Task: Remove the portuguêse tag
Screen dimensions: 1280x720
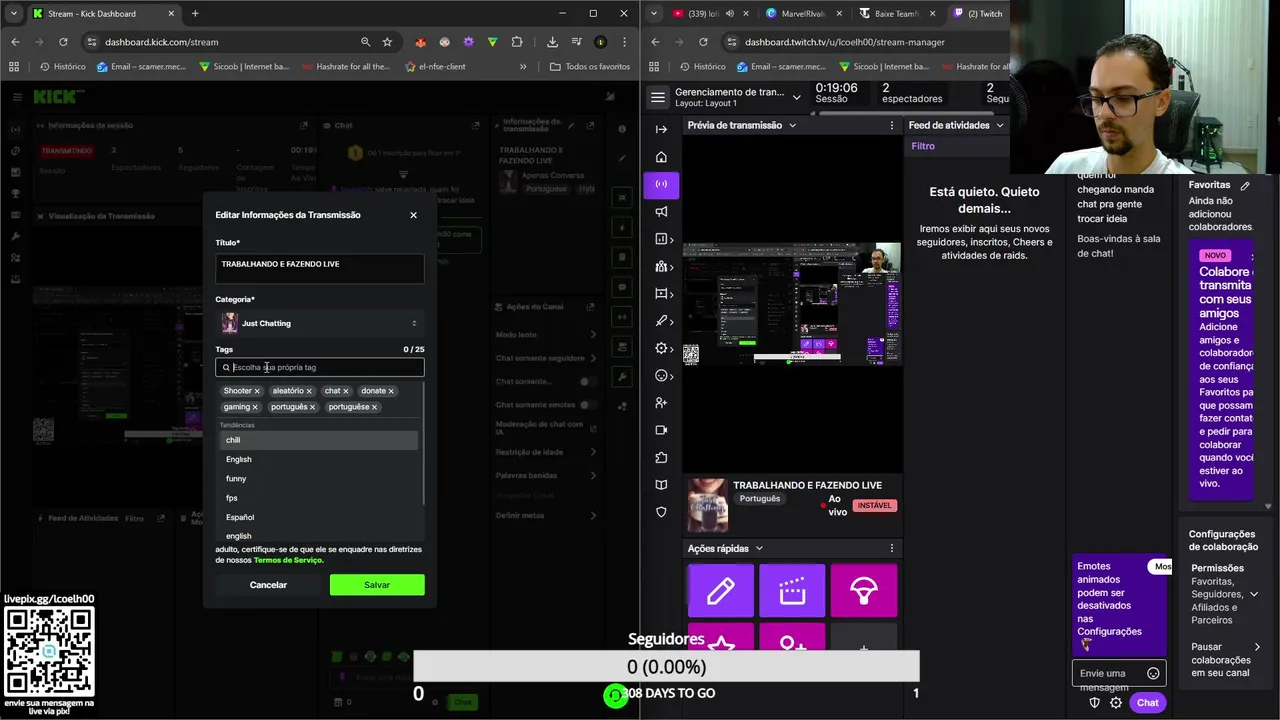Action: pyautogui.click(x=374, y=407)
